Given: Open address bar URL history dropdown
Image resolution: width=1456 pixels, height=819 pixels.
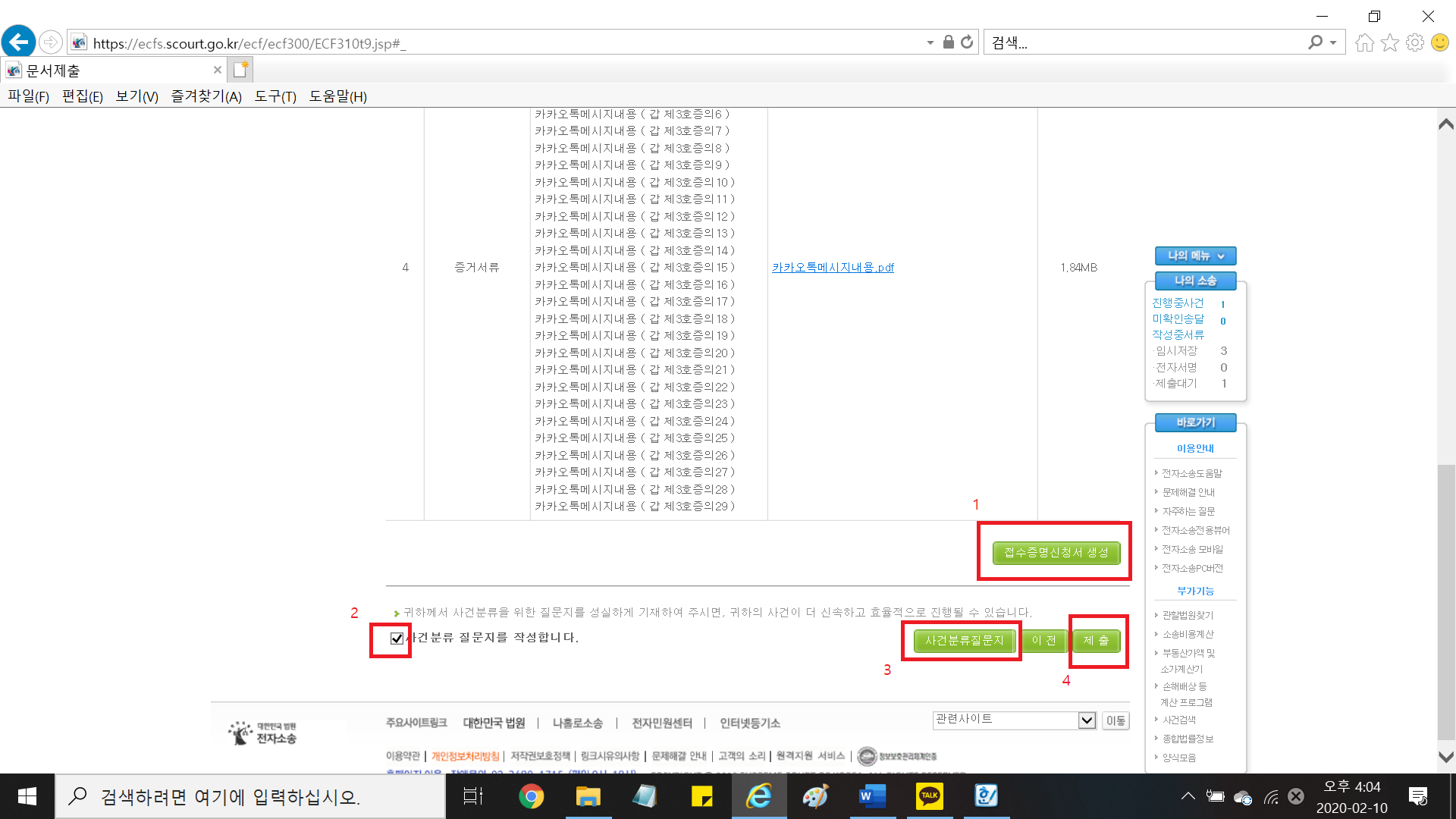Looking at the screenshot, I should click(930, 43).
